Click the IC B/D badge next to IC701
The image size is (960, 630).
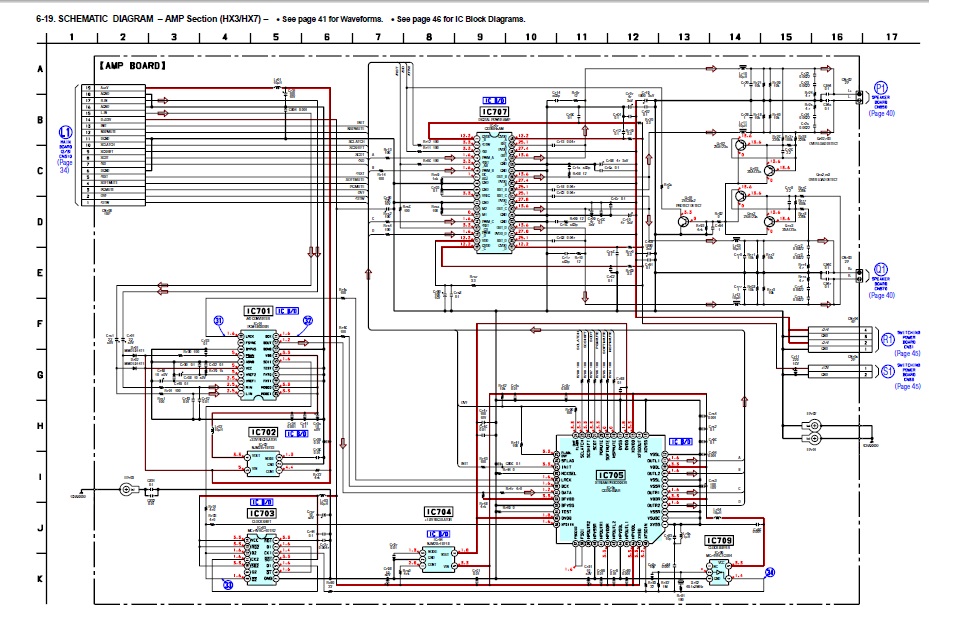(x=287, y=311)
